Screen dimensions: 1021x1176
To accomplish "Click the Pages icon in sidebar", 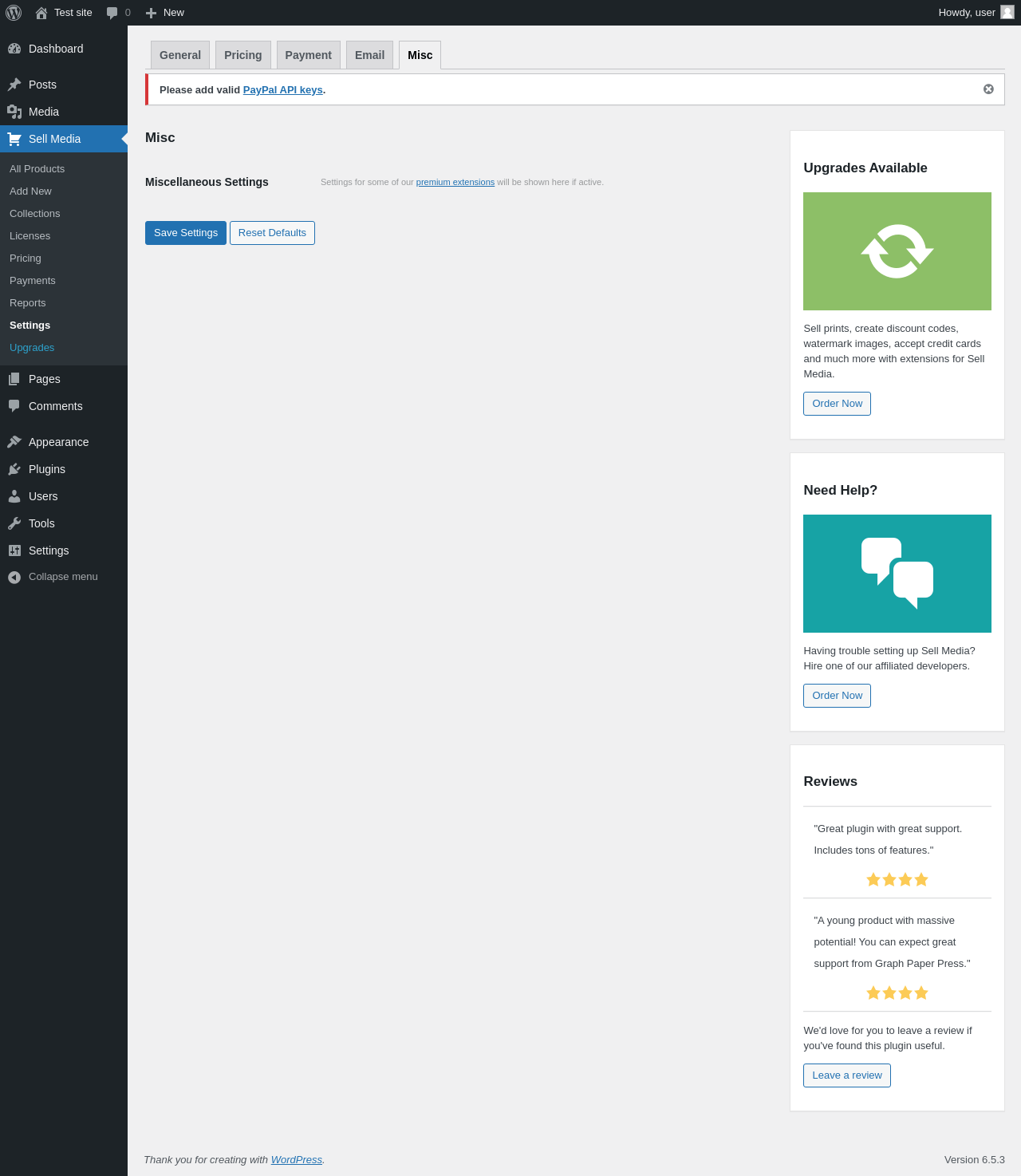I will pyautogui.click(x=14, y=379).
